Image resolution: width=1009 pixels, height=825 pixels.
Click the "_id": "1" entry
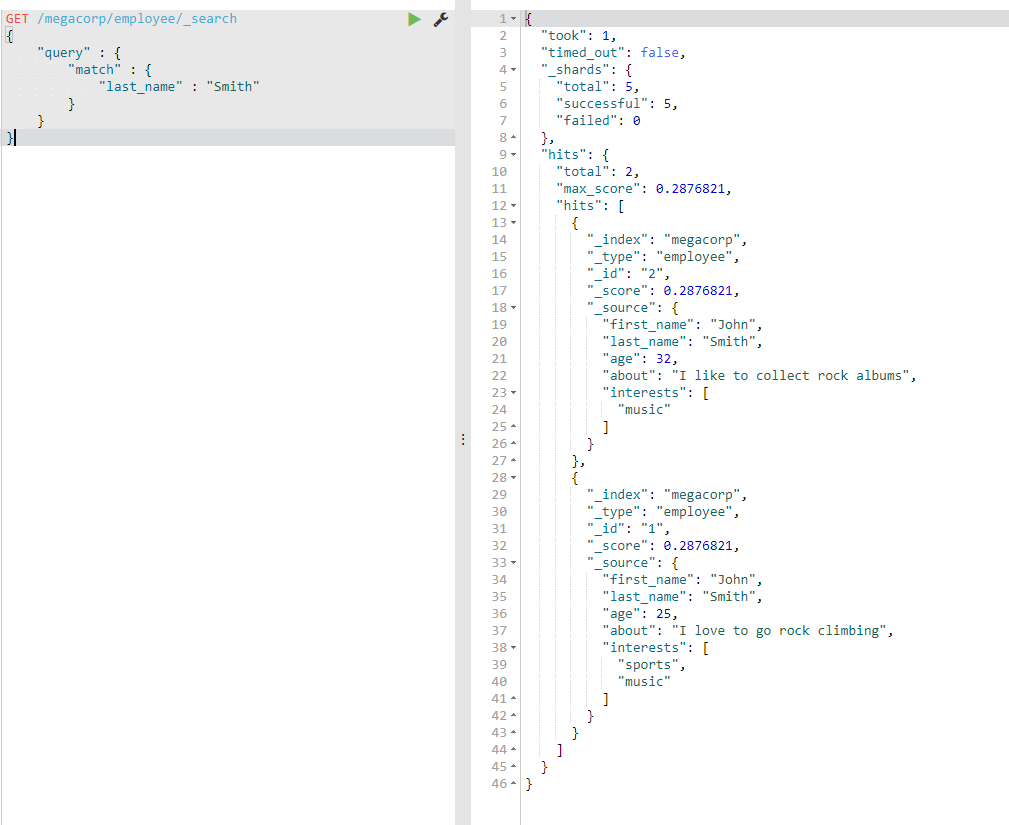coord(625,528)
